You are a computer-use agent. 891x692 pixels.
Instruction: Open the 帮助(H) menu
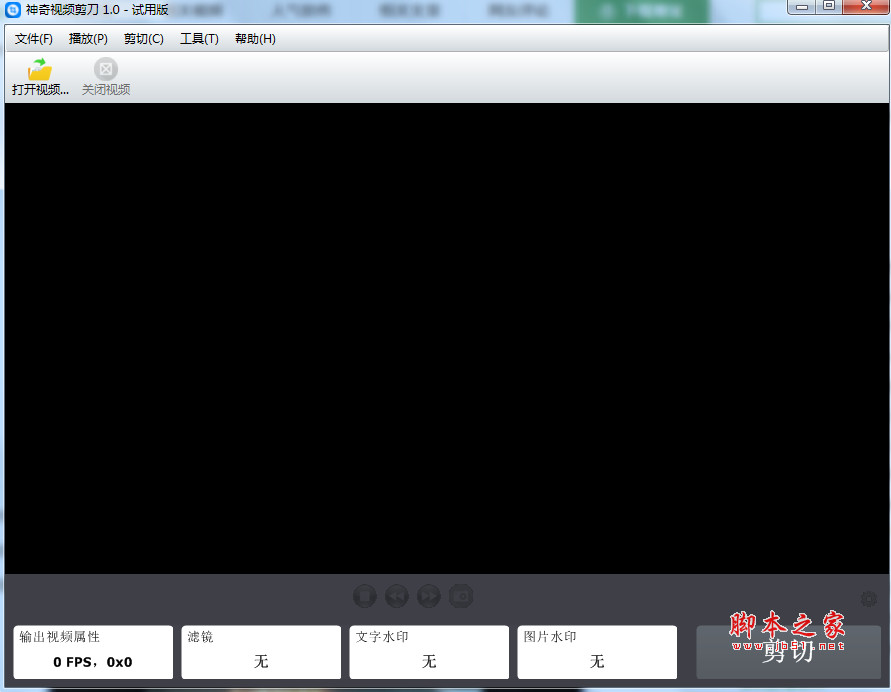[x=255, y=38]
